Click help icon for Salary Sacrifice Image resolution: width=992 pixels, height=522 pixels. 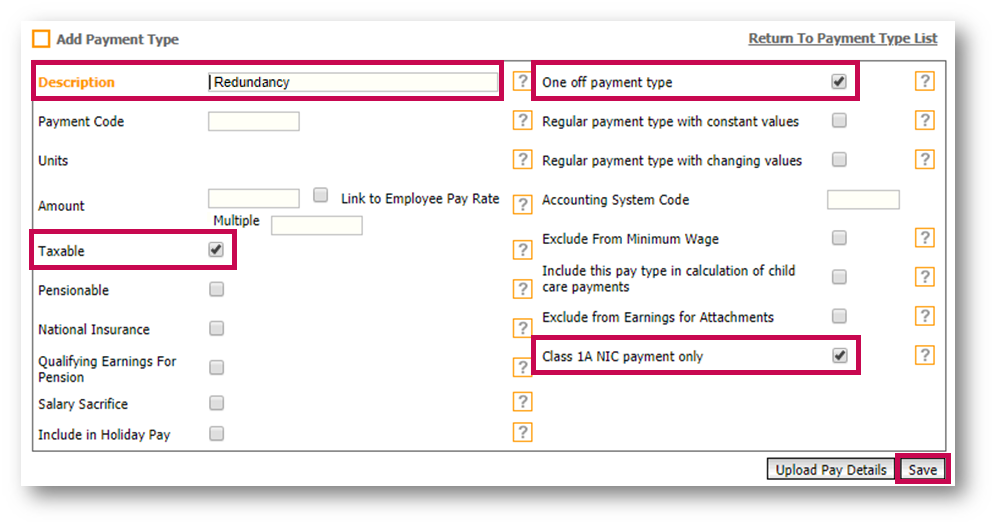coord(522,402)
